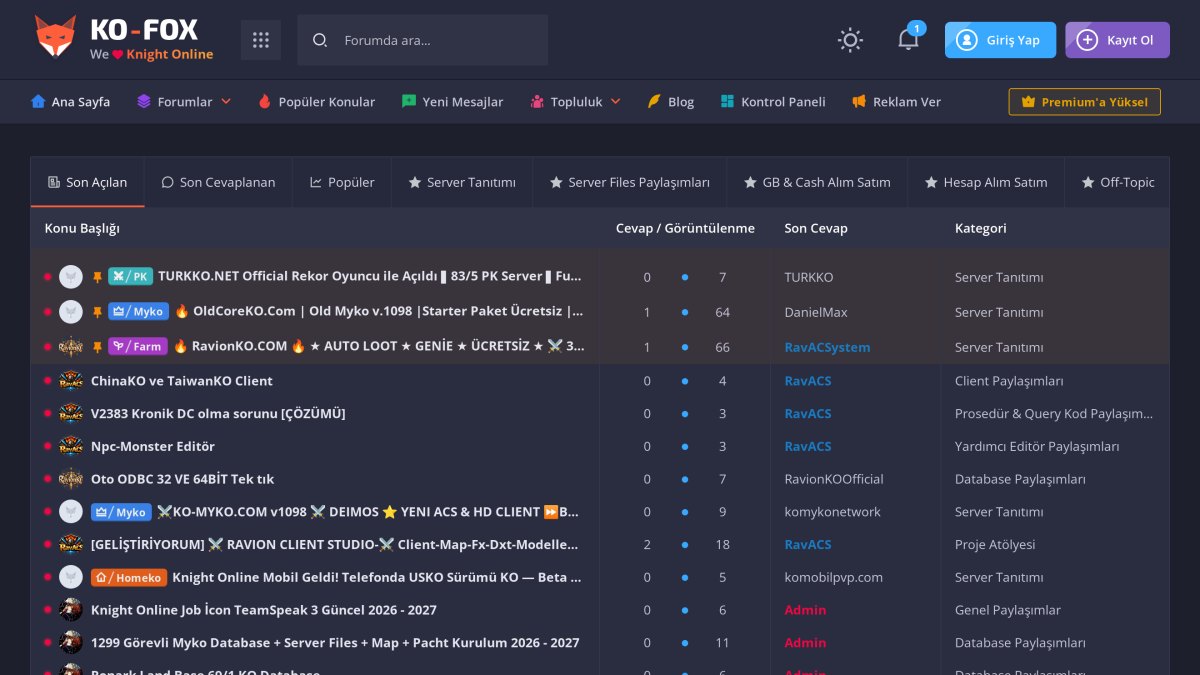
Task: Open Prosedür & Query Kod Paylaşım category
Action: click(x=1054, y=414)
